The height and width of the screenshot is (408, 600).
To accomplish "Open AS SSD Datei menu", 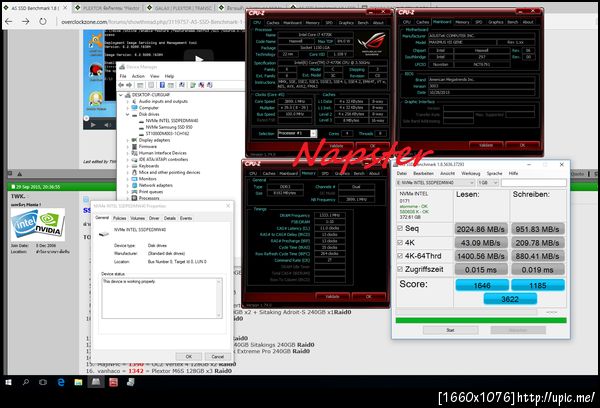I will [x=402, y=173].
